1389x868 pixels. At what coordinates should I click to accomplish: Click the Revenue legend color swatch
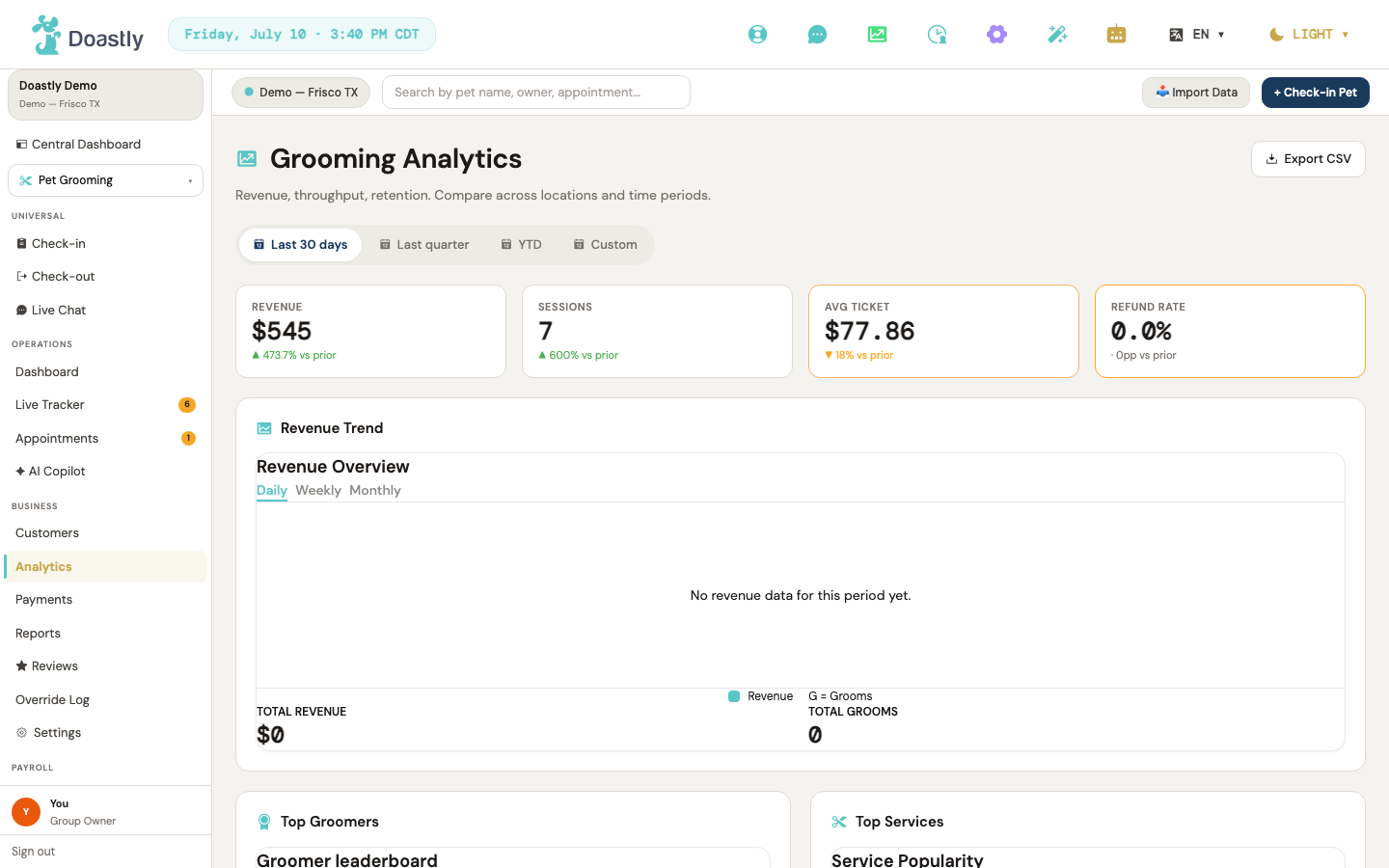[734, 696]
